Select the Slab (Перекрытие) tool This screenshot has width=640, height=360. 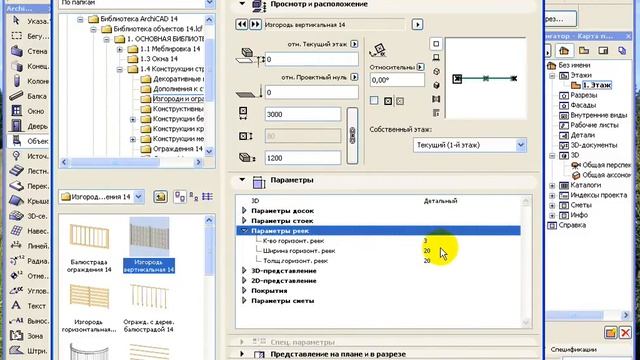point(29,186)
